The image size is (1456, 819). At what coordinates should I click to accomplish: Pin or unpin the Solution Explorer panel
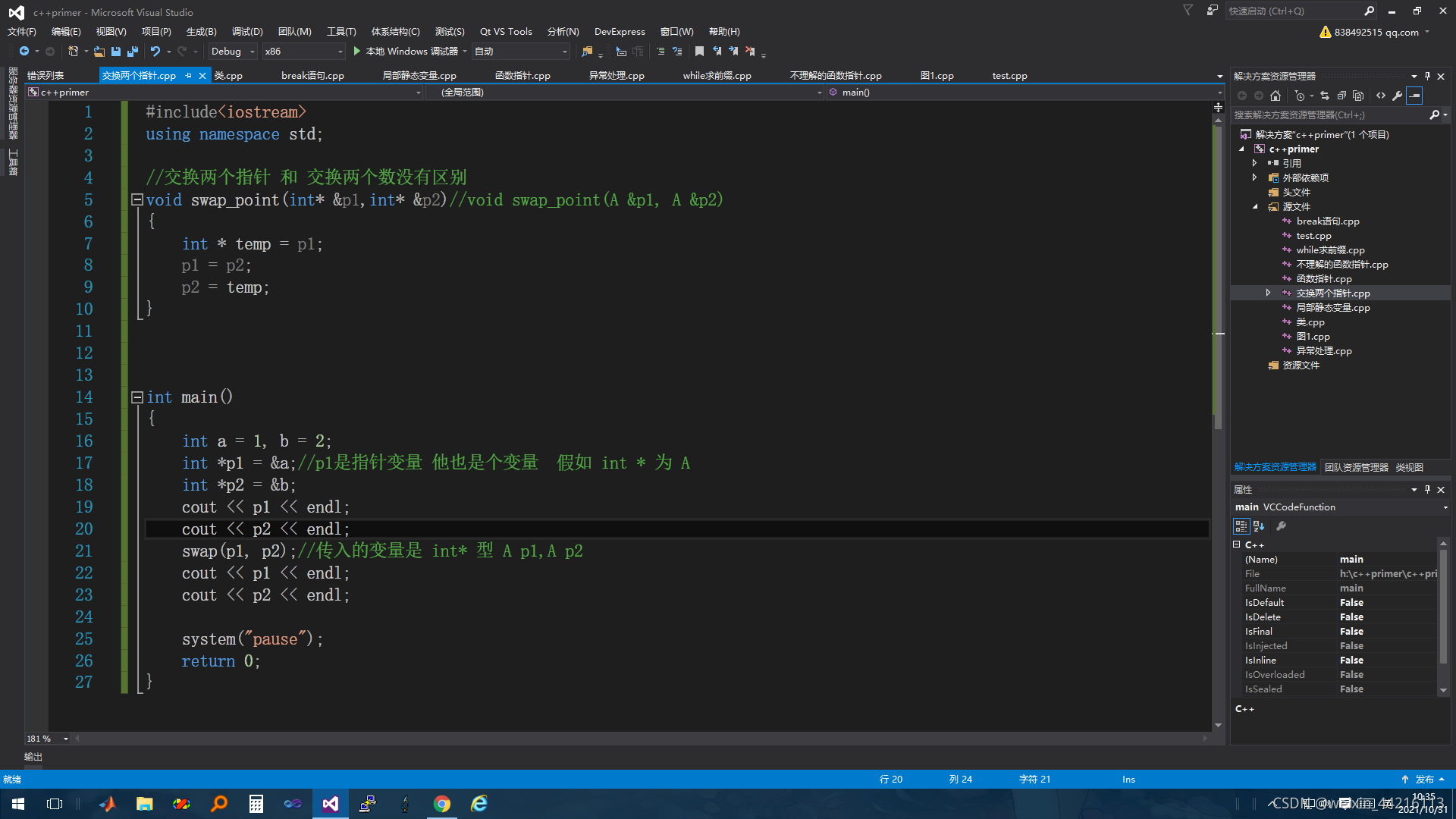coord(1427,76)
